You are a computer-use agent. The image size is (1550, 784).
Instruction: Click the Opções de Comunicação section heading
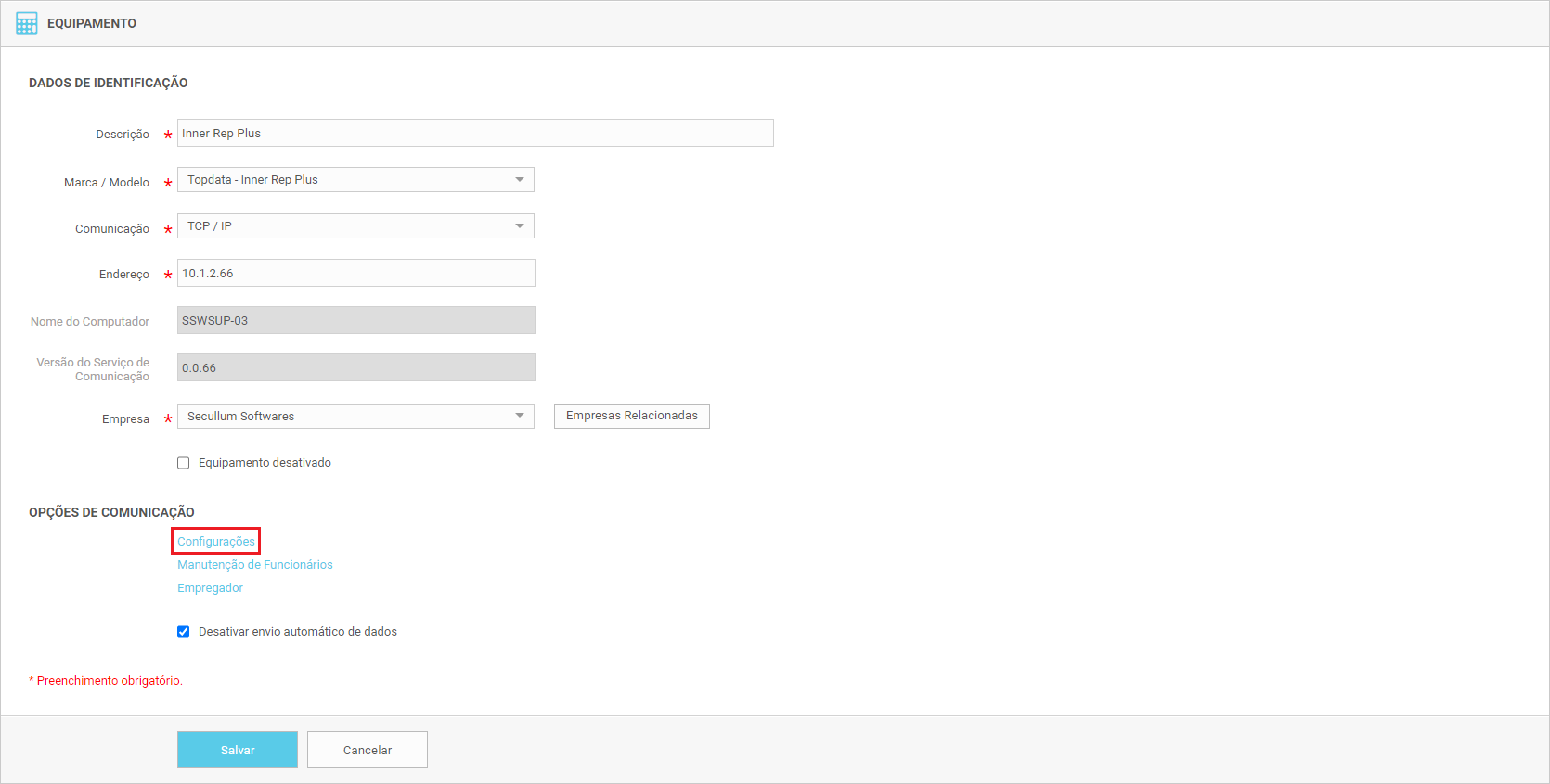111,512
